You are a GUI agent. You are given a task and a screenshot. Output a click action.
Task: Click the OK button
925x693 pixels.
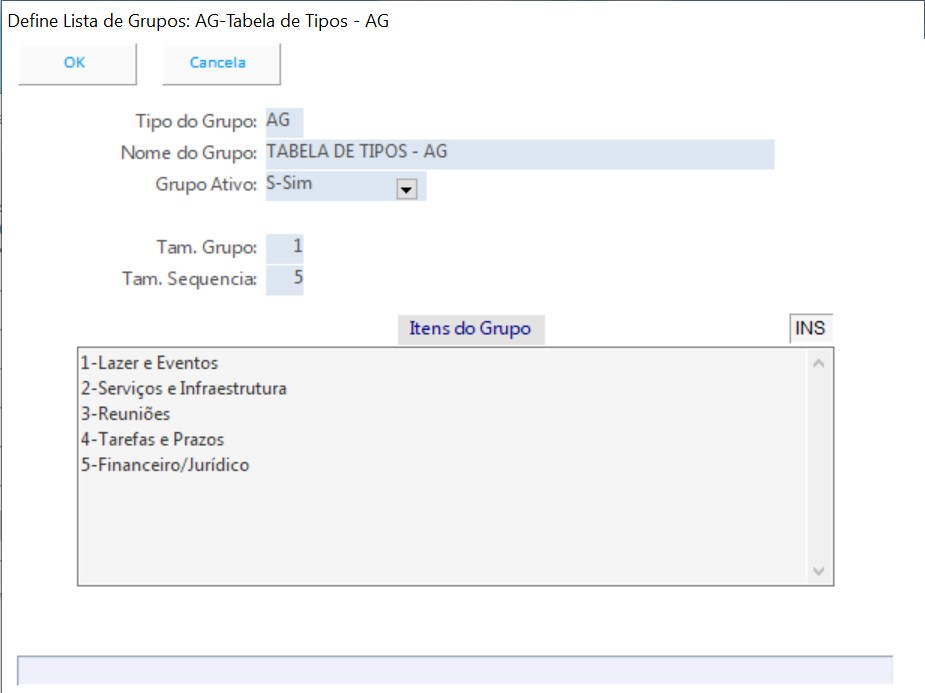coord(76,63)
